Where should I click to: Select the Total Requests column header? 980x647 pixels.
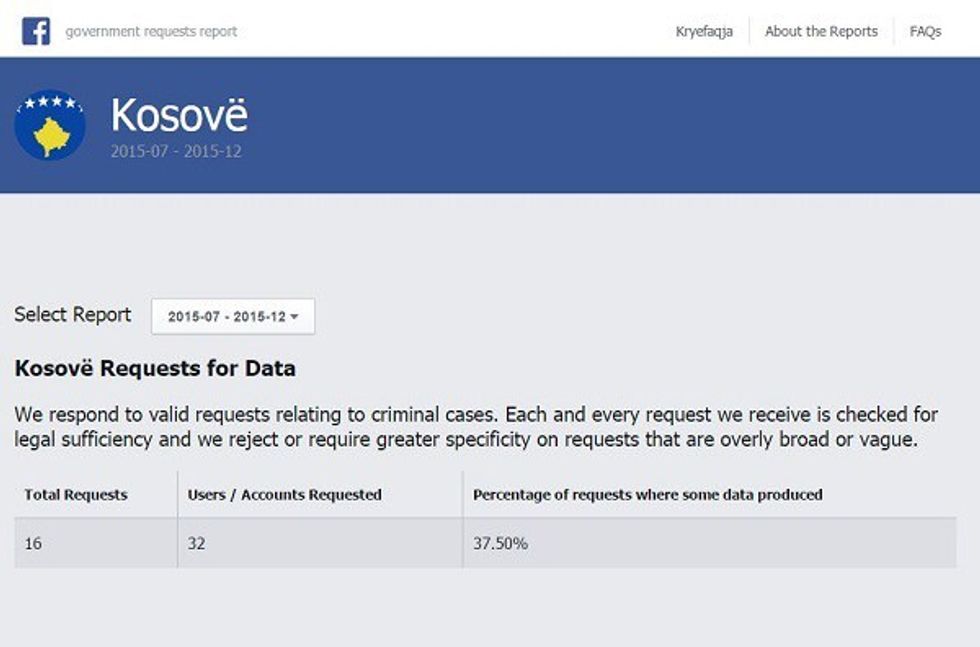[76, 494]
